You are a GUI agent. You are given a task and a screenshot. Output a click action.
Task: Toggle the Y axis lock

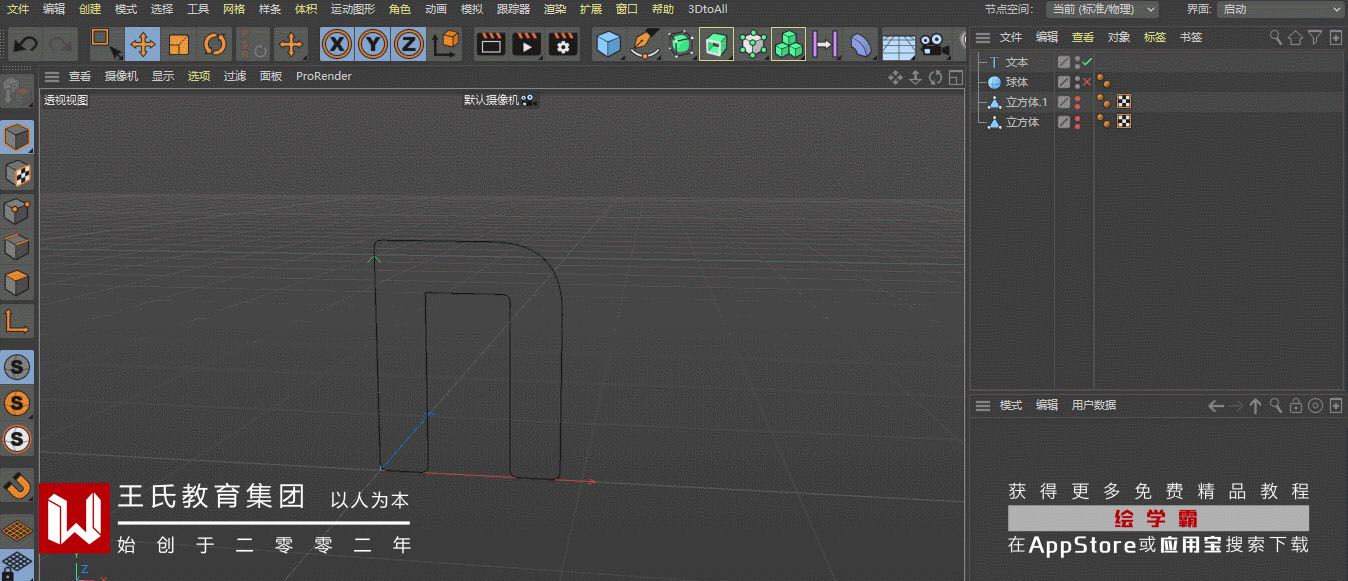tap(373, 44)
